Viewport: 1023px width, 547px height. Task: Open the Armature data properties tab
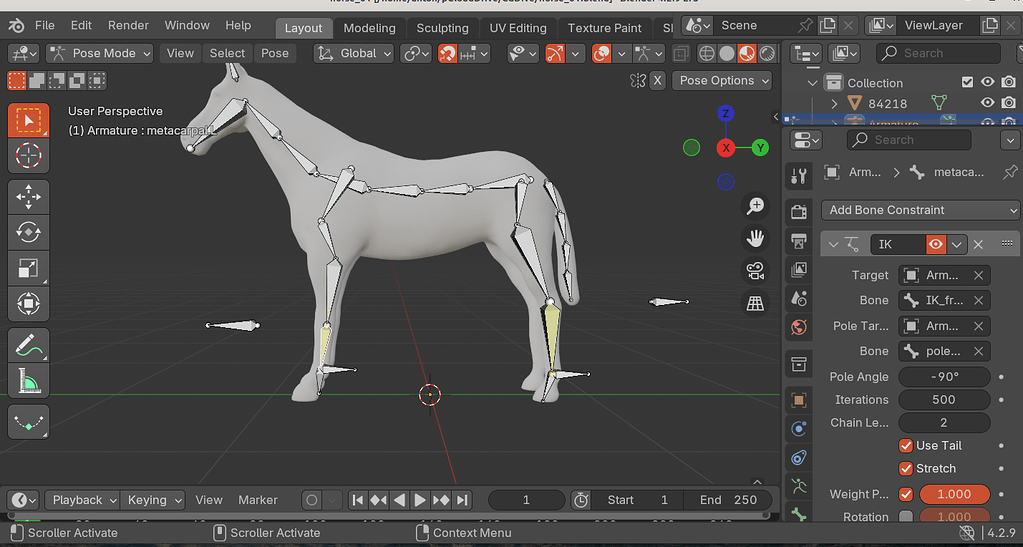(x=799, y=486)
